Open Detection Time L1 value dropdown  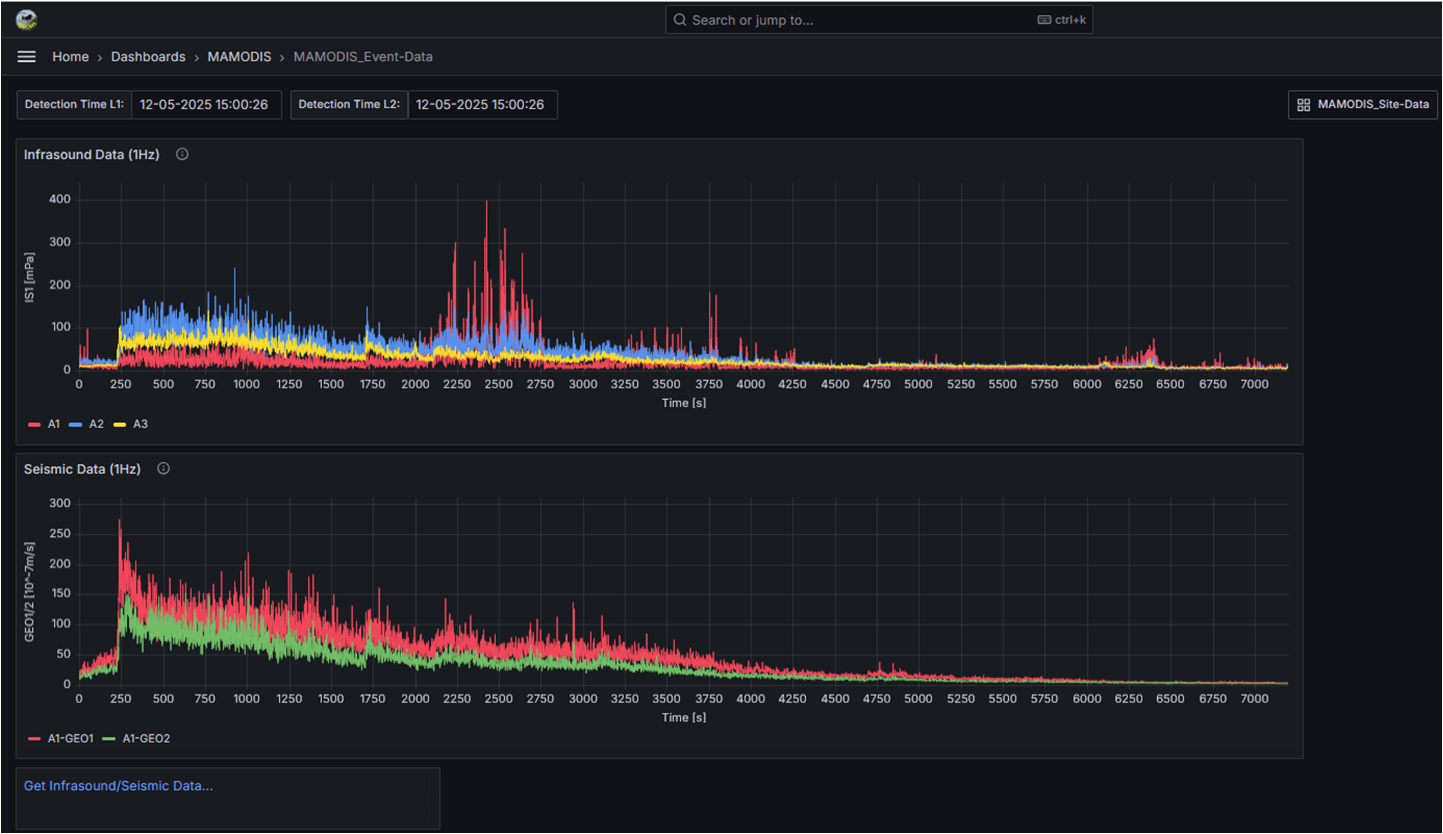[204, 104]
